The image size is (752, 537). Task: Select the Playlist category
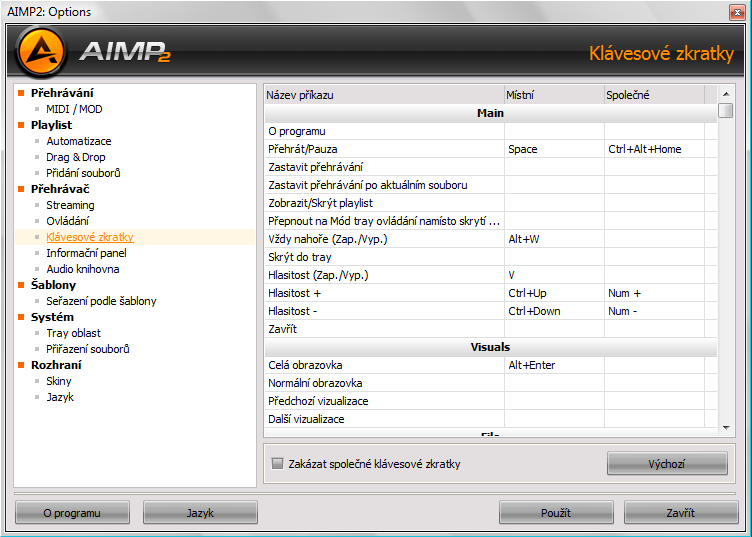(51, 125)
